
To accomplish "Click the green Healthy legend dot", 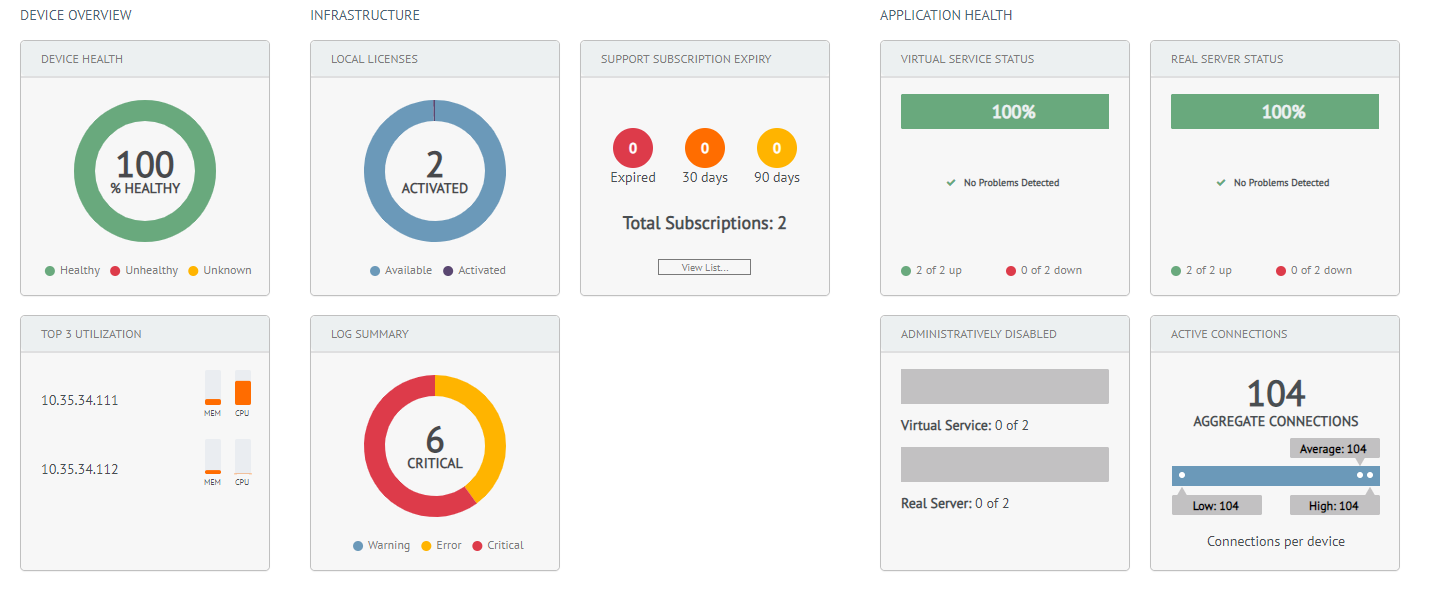I will pos(50,271).
